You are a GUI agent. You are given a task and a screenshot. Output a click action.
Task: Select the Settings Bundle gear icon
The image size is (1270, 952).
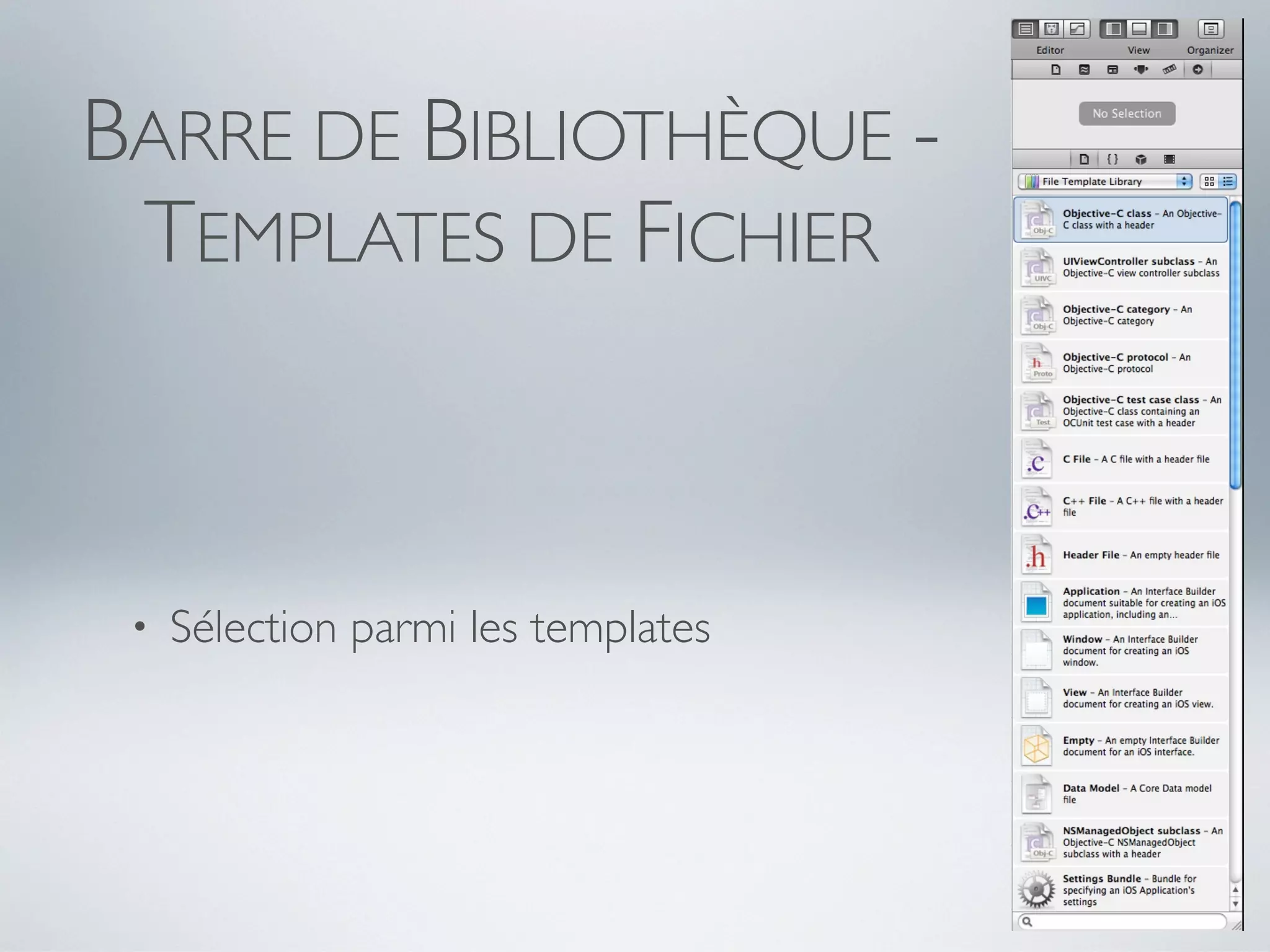(x=1036, y=889)
